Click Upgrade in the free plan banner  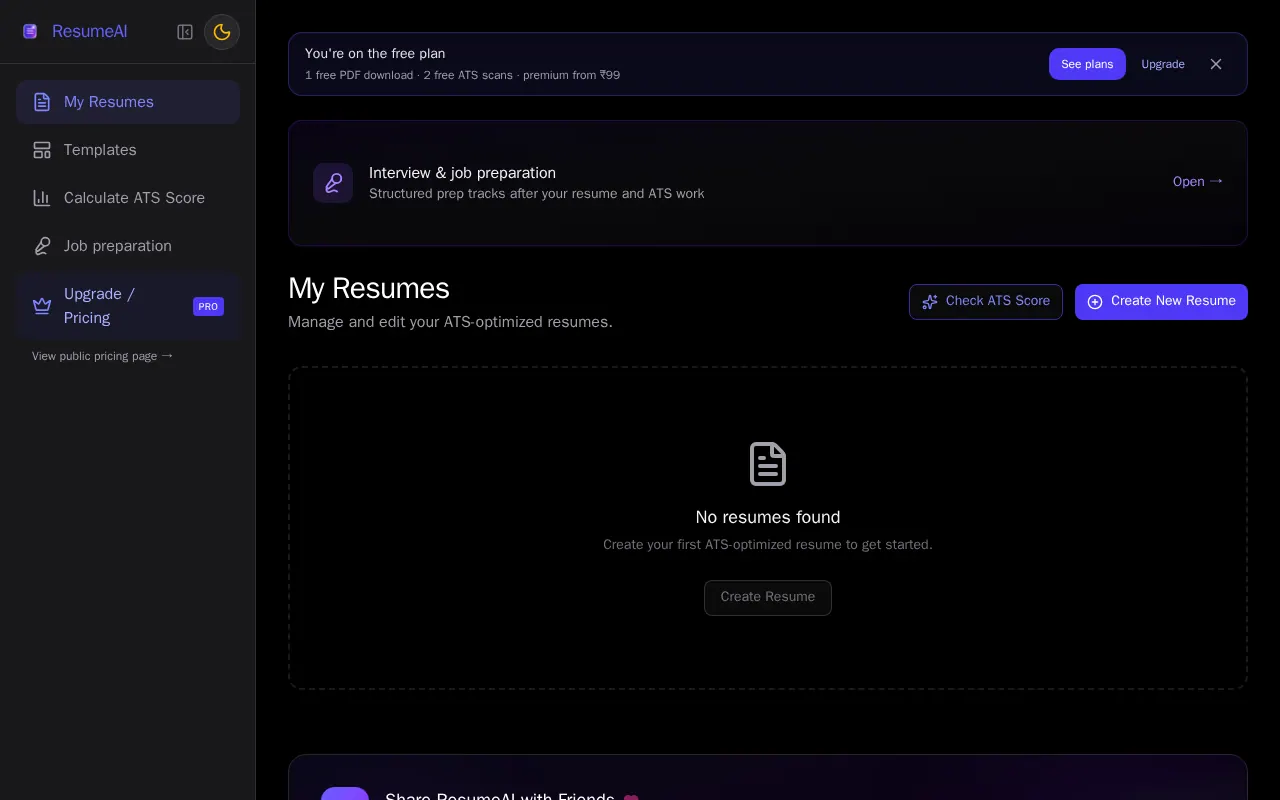point(1163,64)
